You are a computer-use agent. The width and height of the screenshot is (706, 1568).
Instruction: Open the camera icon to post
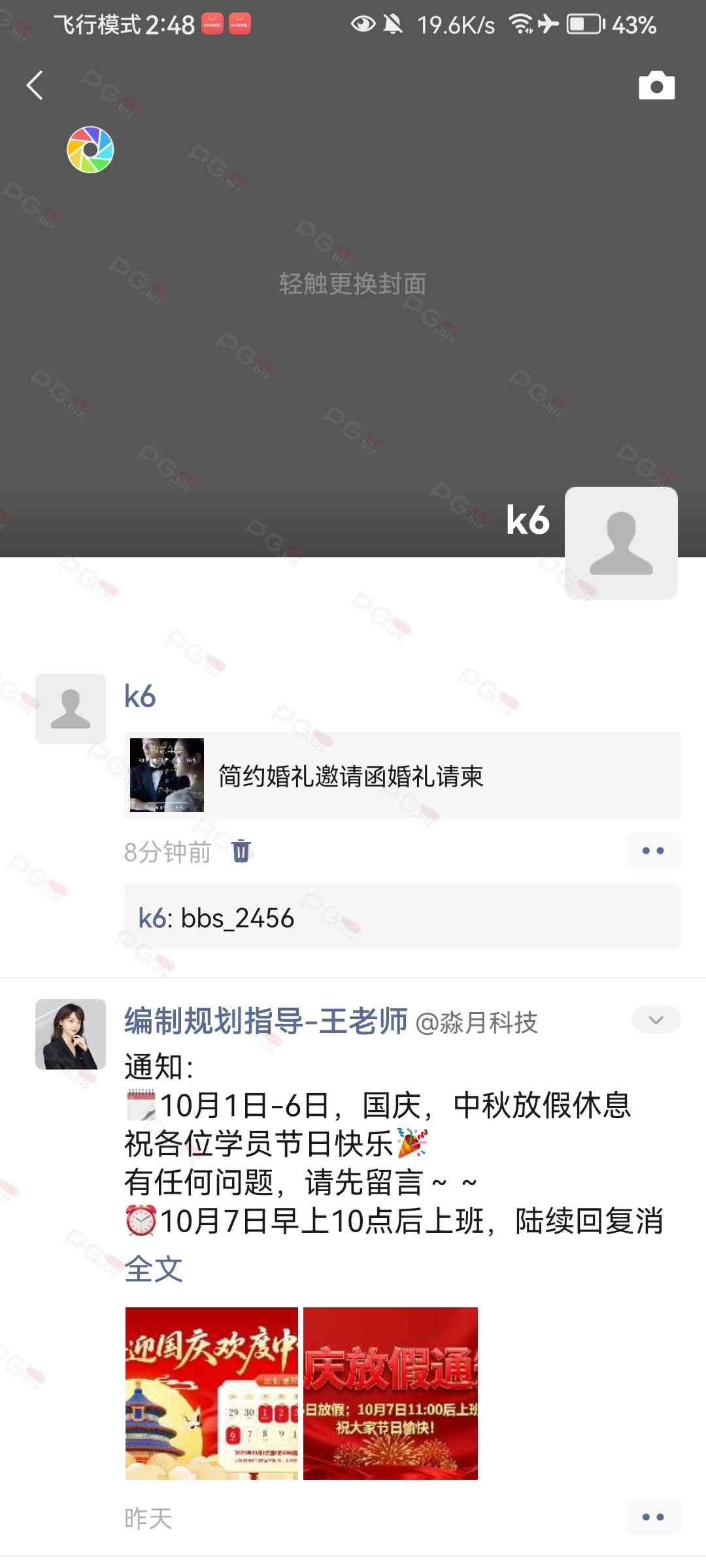pyautogui.click(x=656, y=85)
